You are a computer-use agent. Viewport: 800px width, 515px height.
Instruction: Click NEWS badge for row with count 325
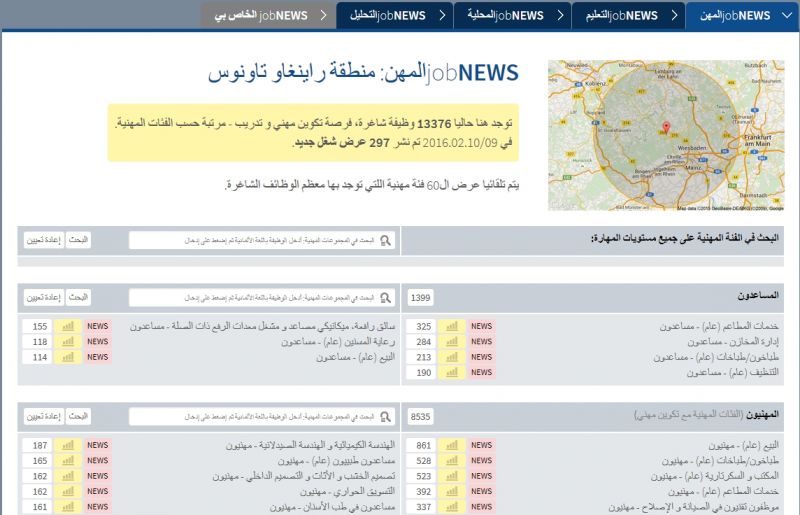481,326
